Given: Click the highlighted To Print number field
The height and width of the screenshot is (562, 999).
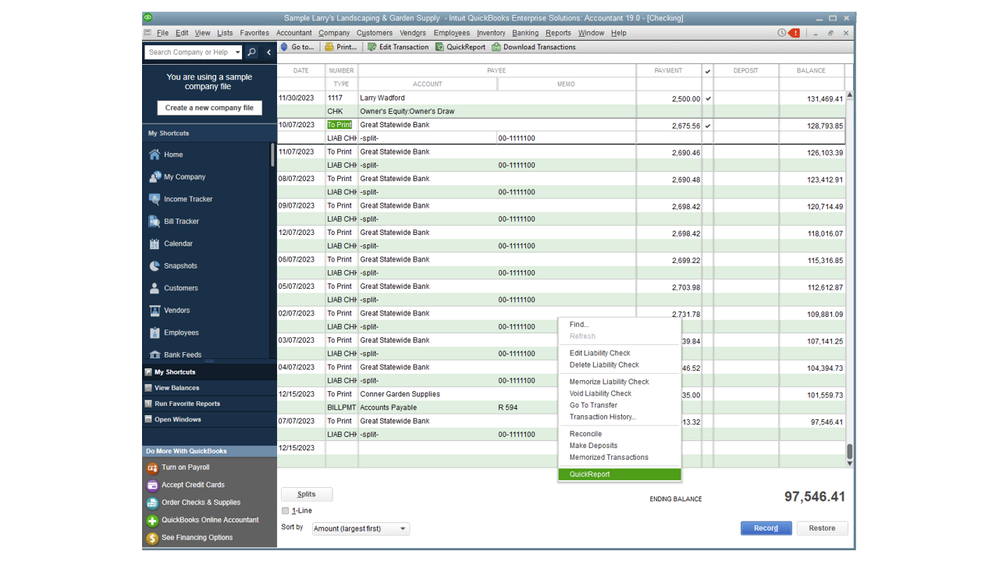Looking at the screenshot, I should [341, 125].
